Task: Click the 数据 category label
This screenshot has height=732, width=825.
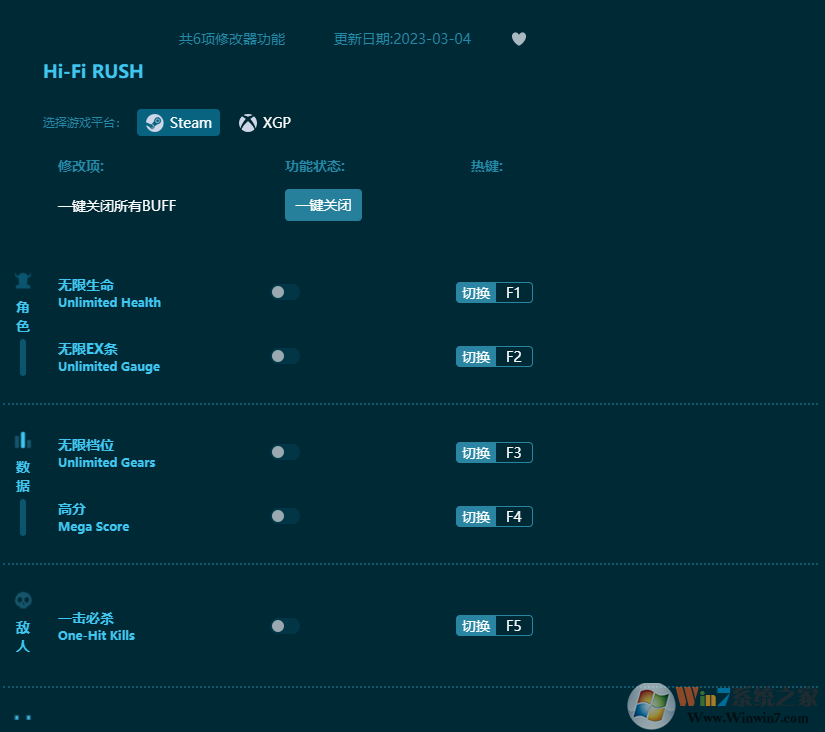Action: pyautogui.click(x=23, y=476)
